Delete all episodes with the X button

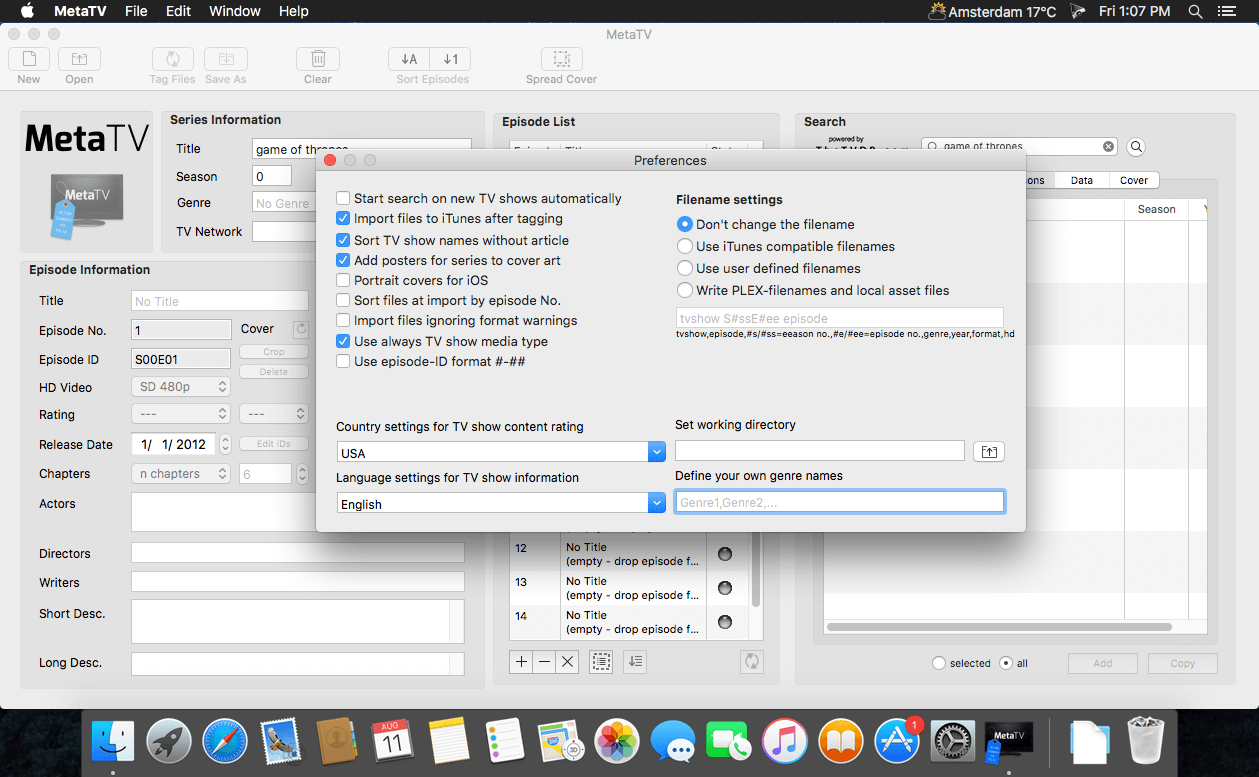click(x=568, y=662)
